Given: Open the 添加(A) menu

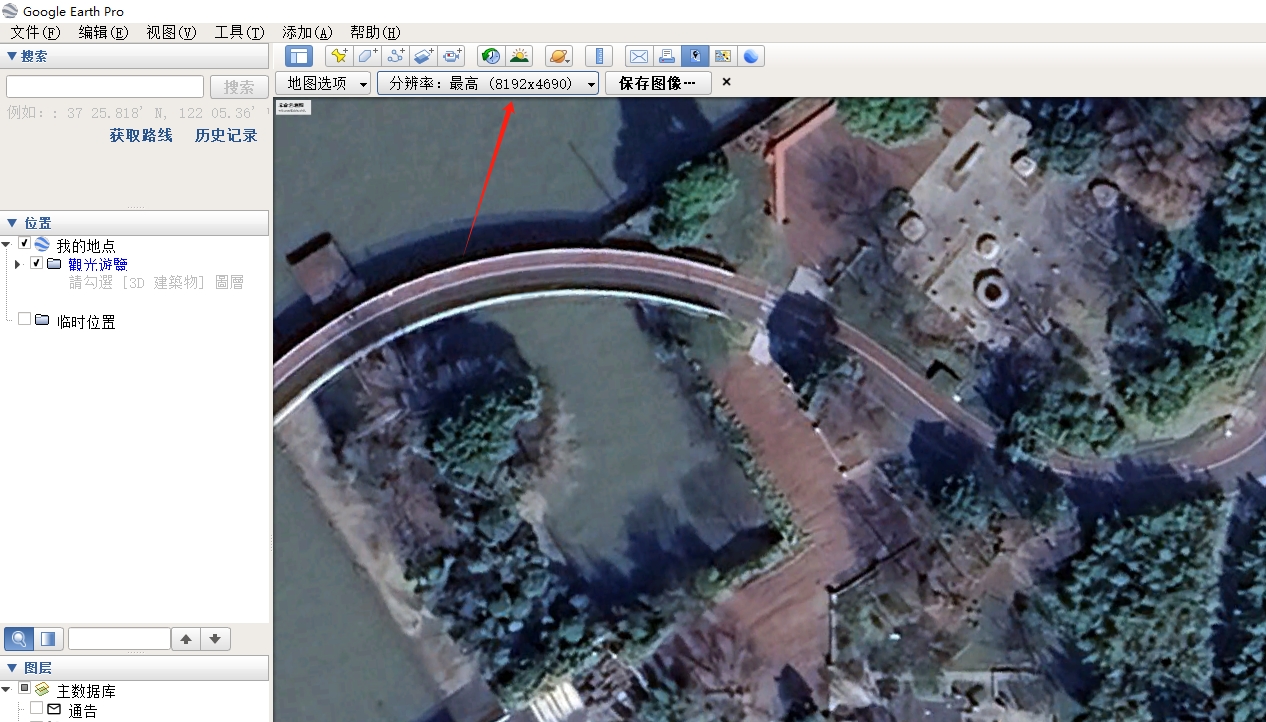Looking at the screenshot, I should point(308,32).
